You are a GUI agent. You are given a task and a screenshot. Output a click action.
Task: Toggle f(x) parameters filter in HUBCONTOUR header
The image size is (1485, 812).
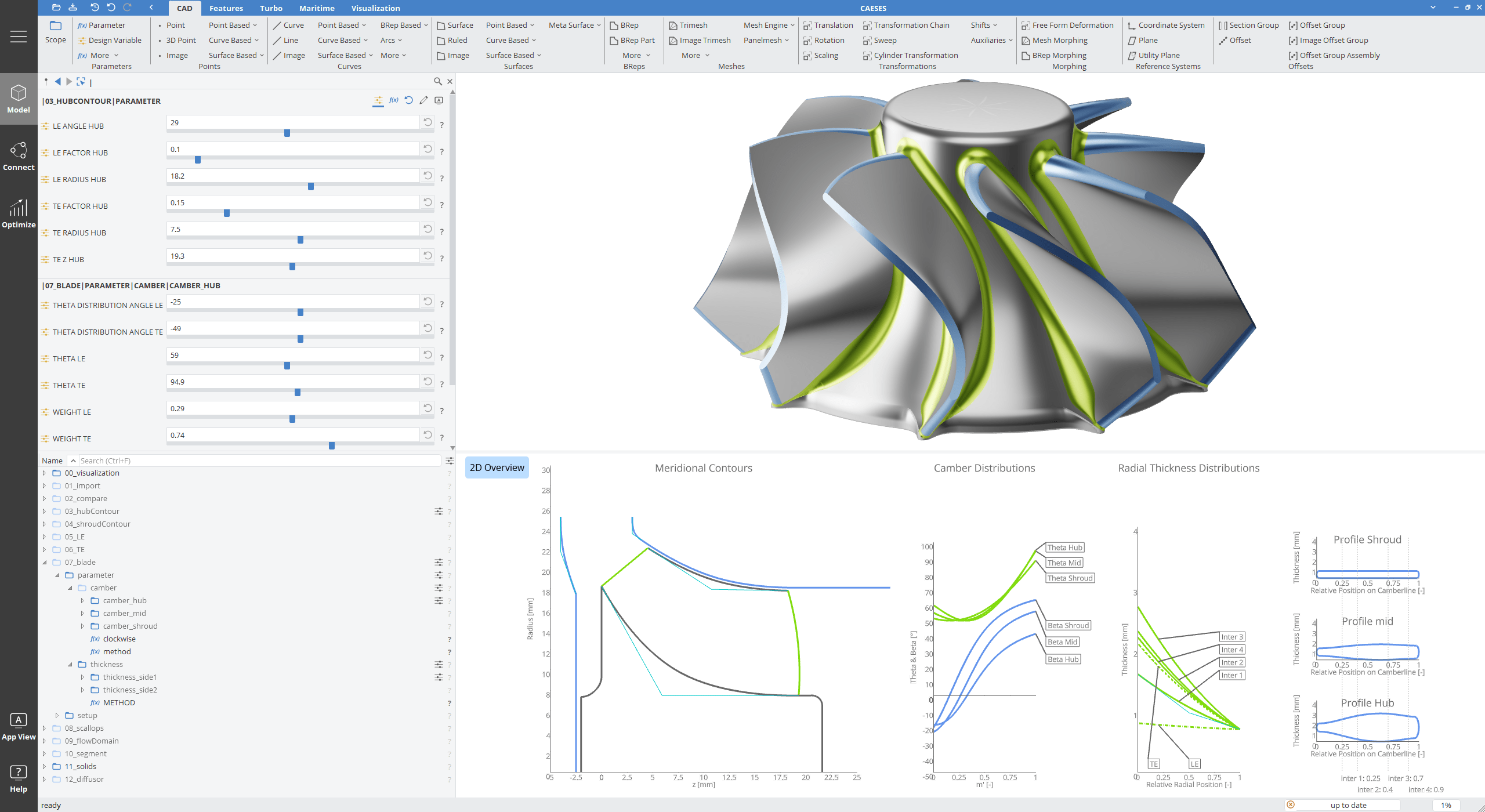[393, 100]
